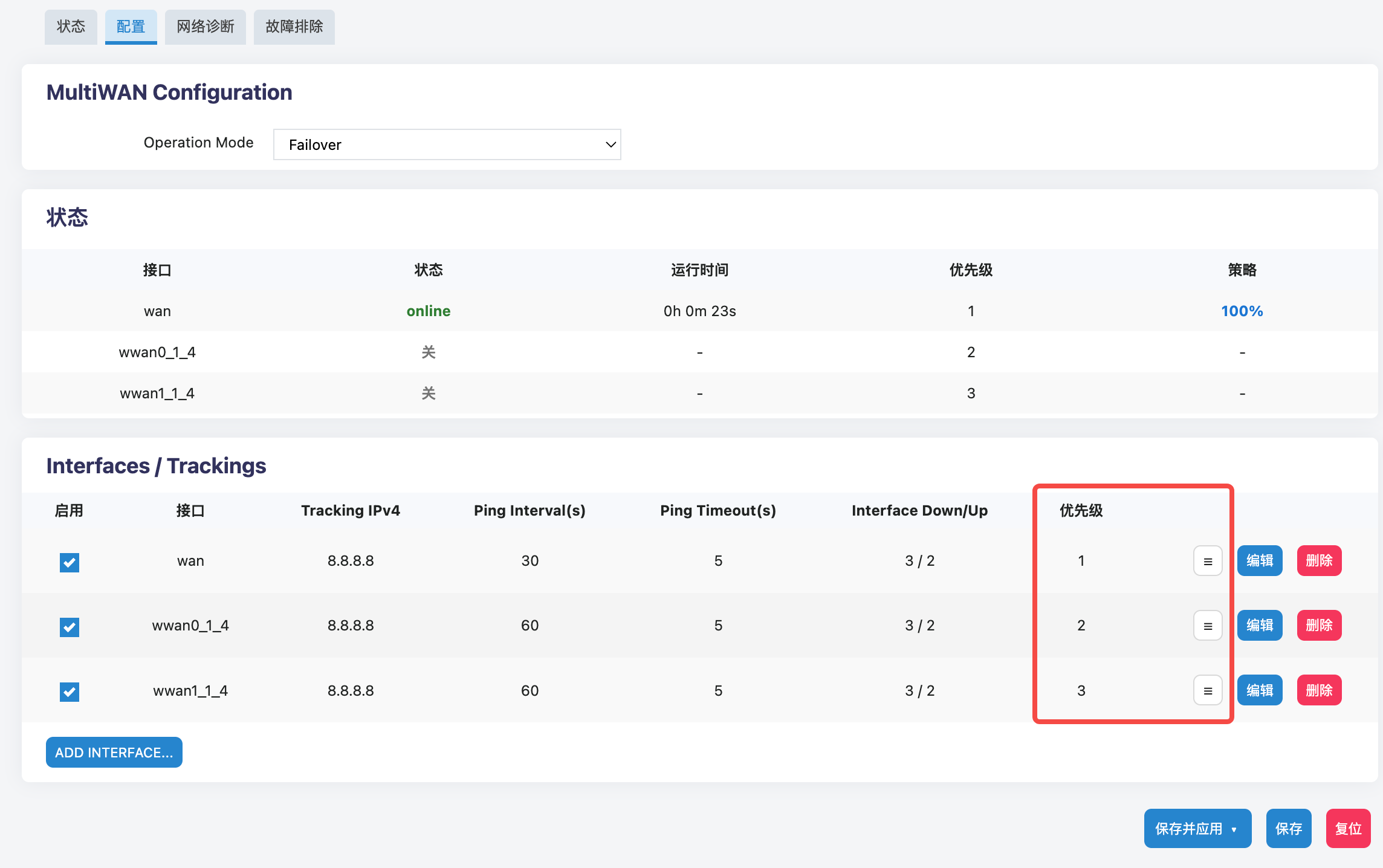Uncheck the enable checkbox for wan
Viewport: 1383px width, 868px height.
70,562
